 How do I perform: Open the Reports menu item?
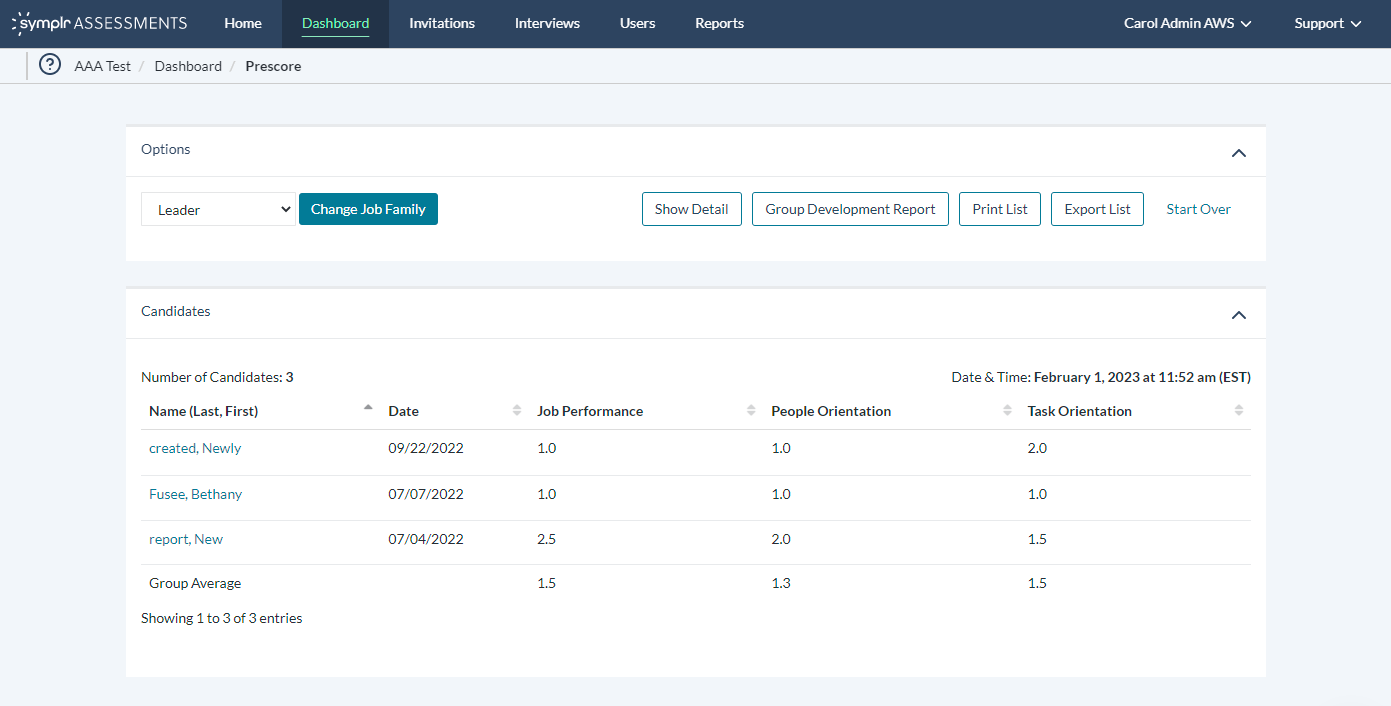(719, 23)
